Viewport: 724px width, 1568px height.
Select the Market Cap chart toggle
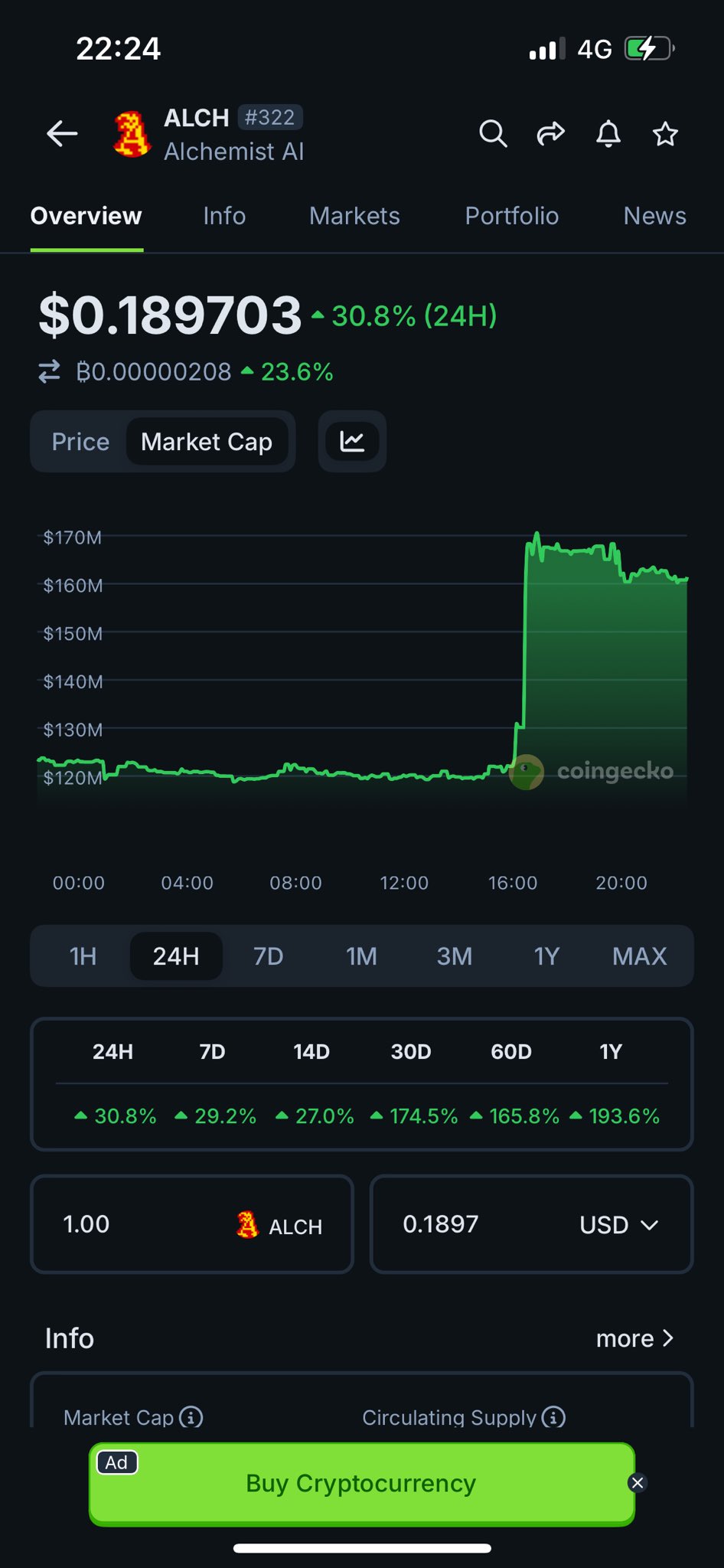(x=207, y=442)
